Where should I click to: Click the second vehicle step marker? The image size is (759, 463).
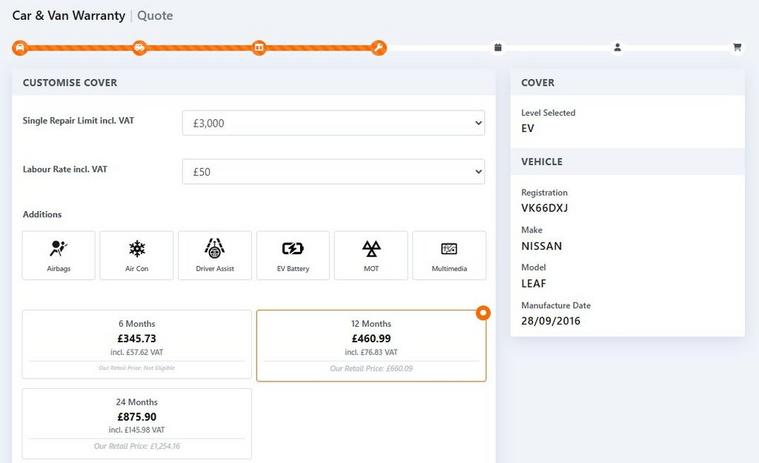pos(139,47)
